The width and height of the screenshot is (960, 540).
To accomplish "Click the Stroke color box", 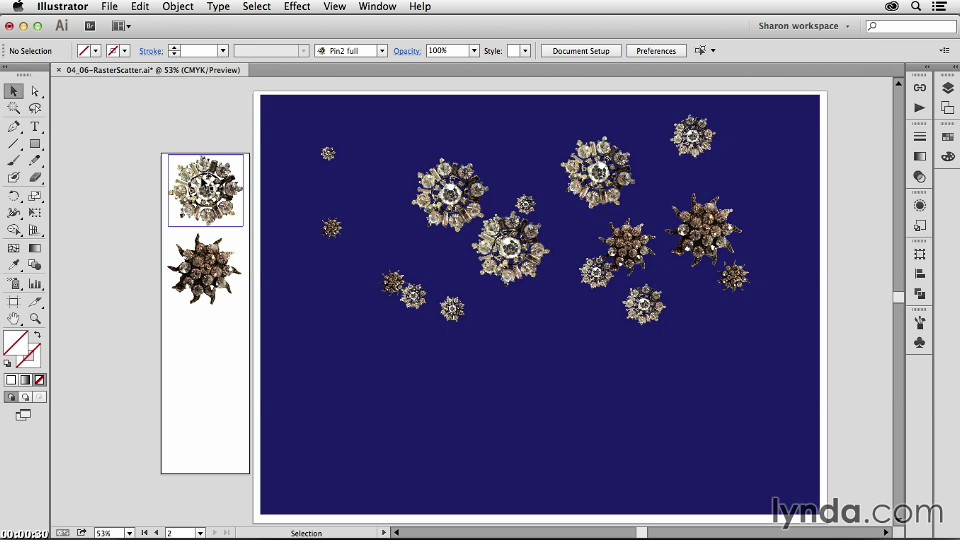I will pos(31,354).
